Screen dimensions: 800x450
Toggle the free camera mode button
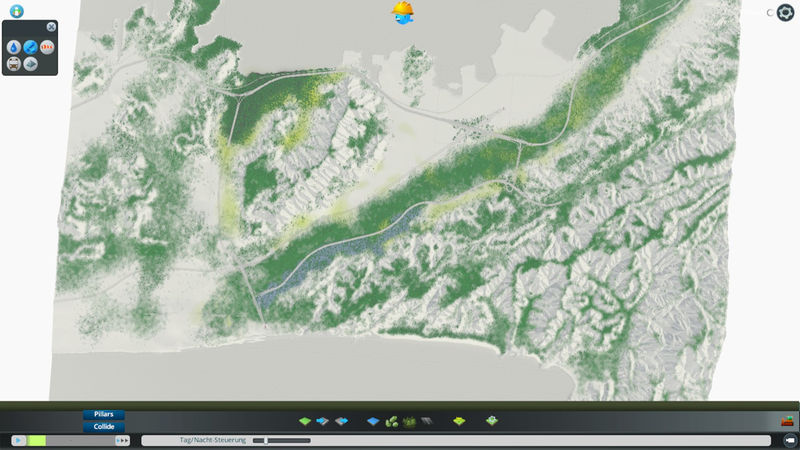pos(788,440)
